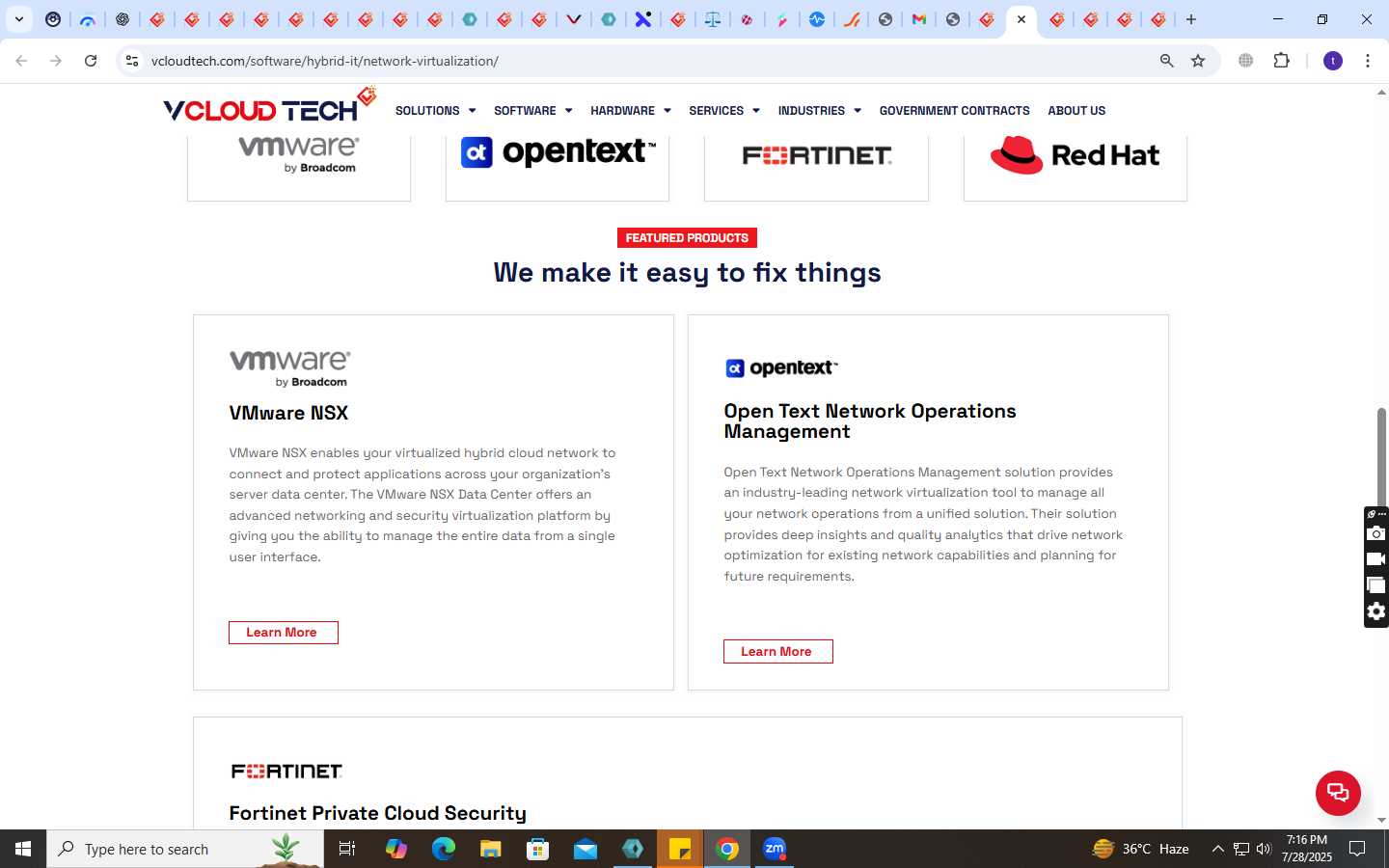
Task: Open Microsoft Store from taskbar
Action: tap(537, 849)
